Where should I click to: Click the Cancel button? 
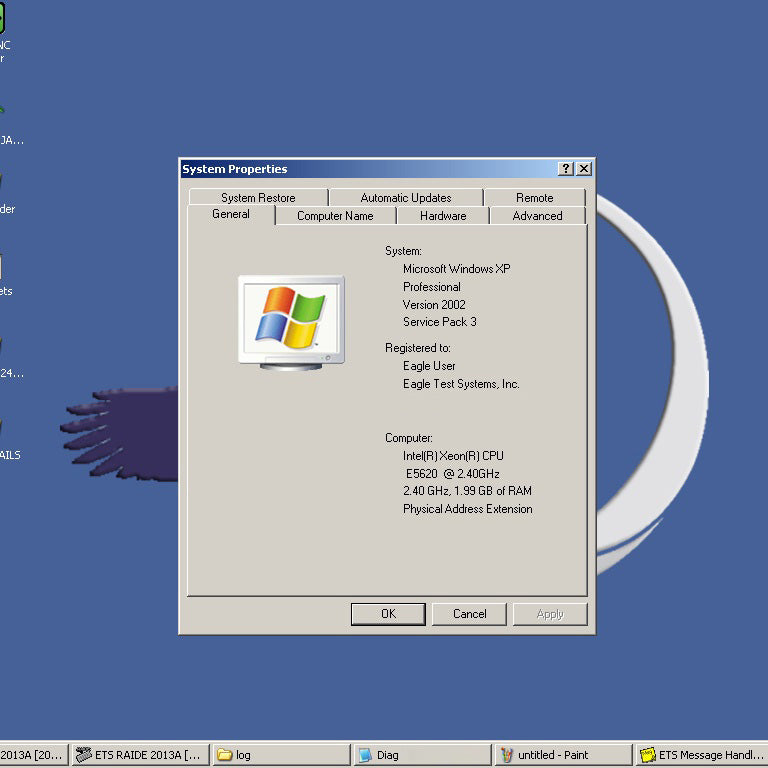click(470, 614)
